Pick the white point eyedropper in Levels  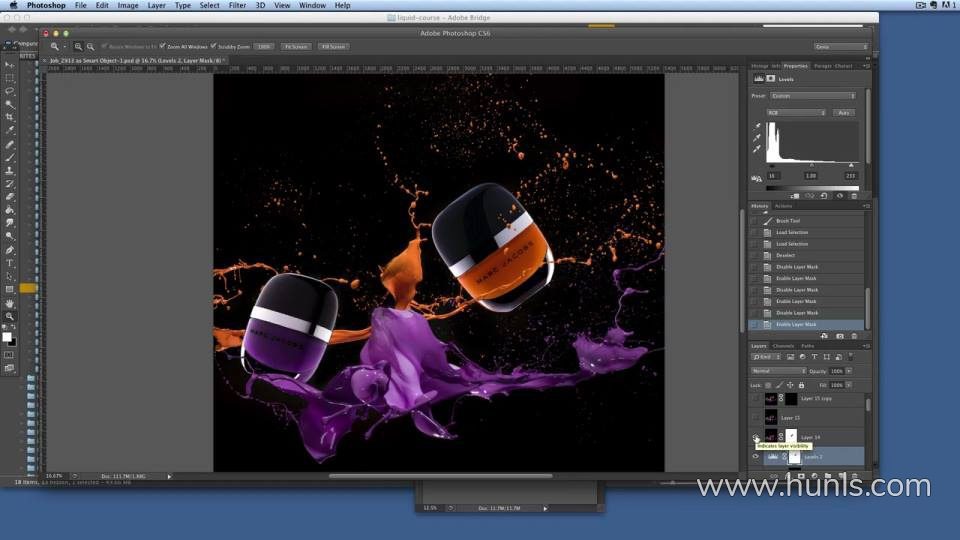click(x=757, y=149)
